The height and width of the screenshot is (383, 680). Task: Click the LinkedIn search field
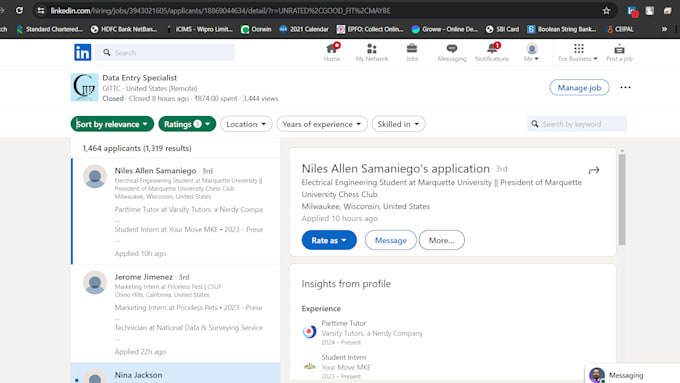coord(165,52)
